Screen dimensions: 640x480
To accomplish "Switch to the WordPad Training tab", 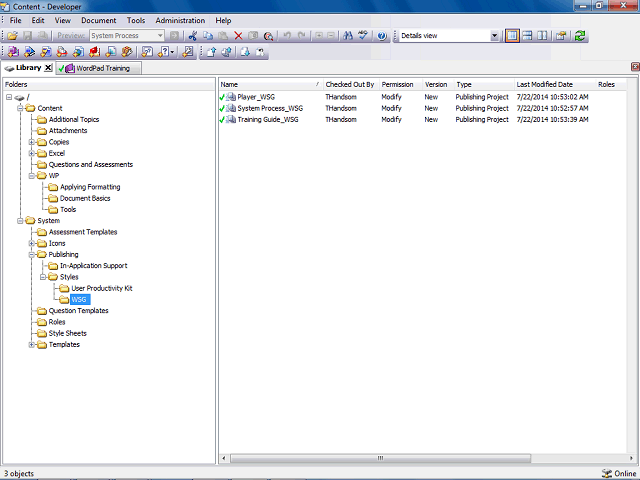I will click(98, 68).
